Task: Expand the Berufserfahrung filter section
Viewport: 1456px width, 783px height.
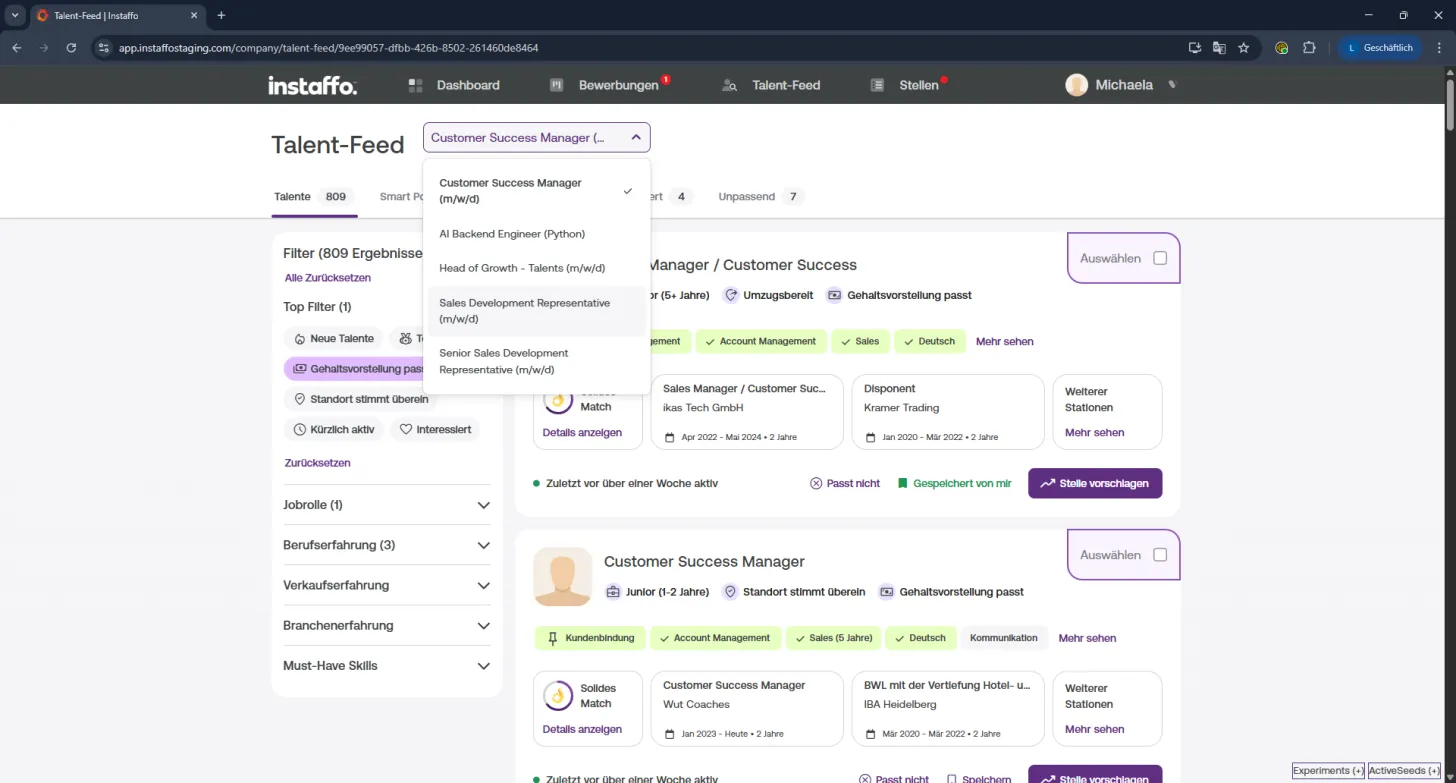Action: point(387,545)
